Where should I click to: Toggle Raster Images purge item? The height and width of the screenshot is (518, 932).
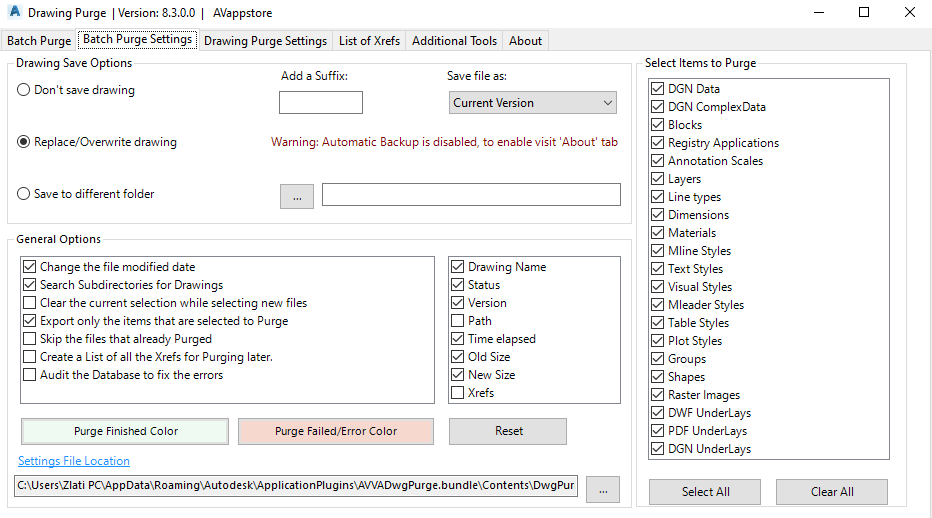657,394
